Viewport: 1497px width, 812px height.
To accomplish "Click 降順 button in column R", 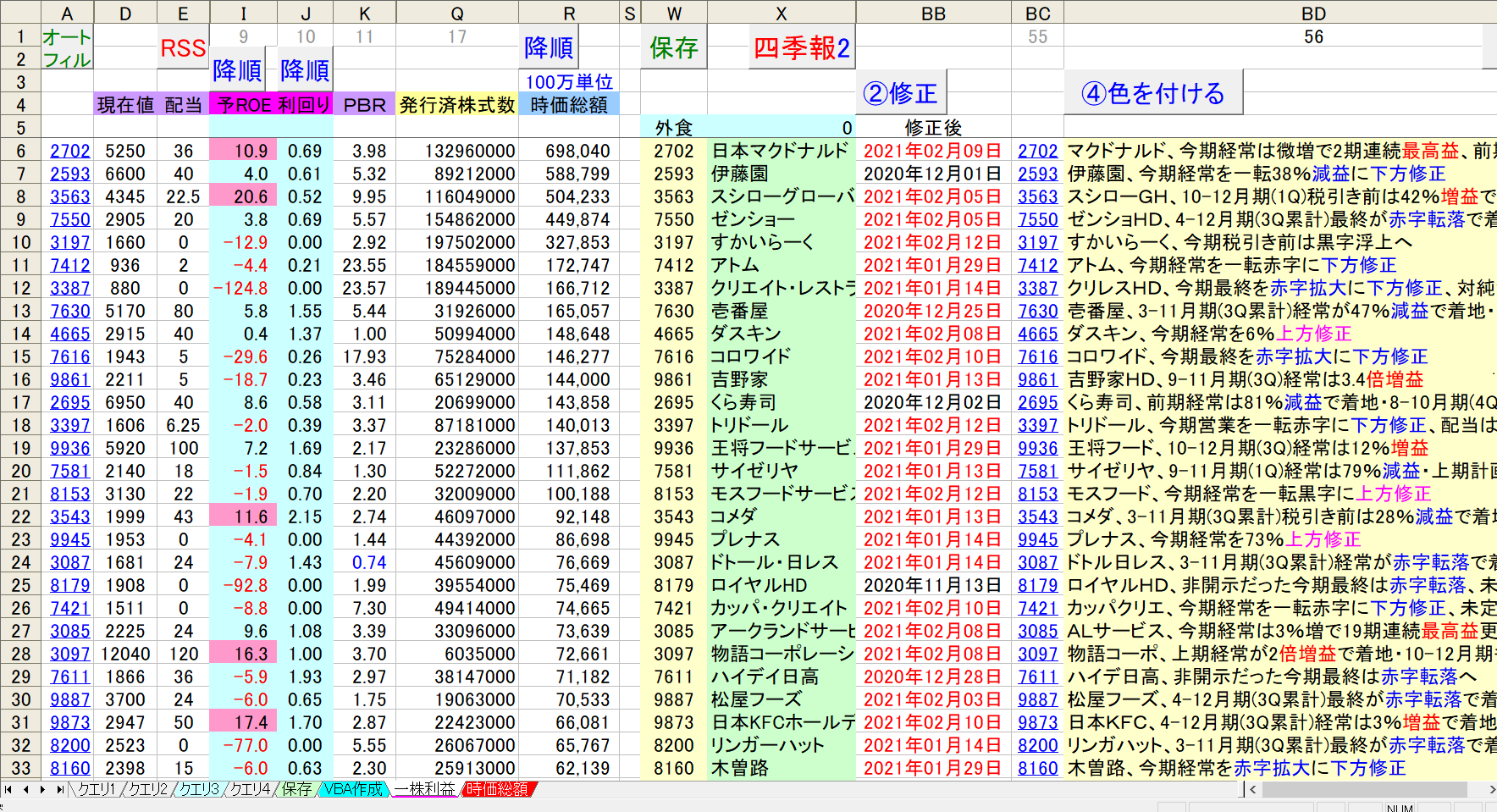I will (549, 47).
